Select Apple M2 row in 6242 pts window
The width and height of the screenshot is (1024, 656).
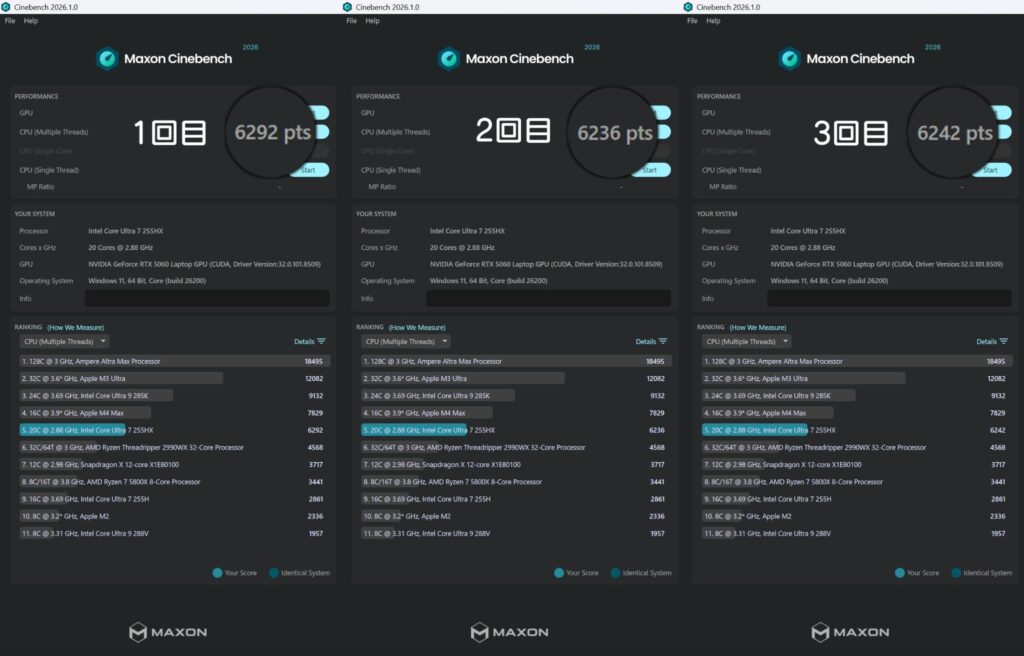857,516
